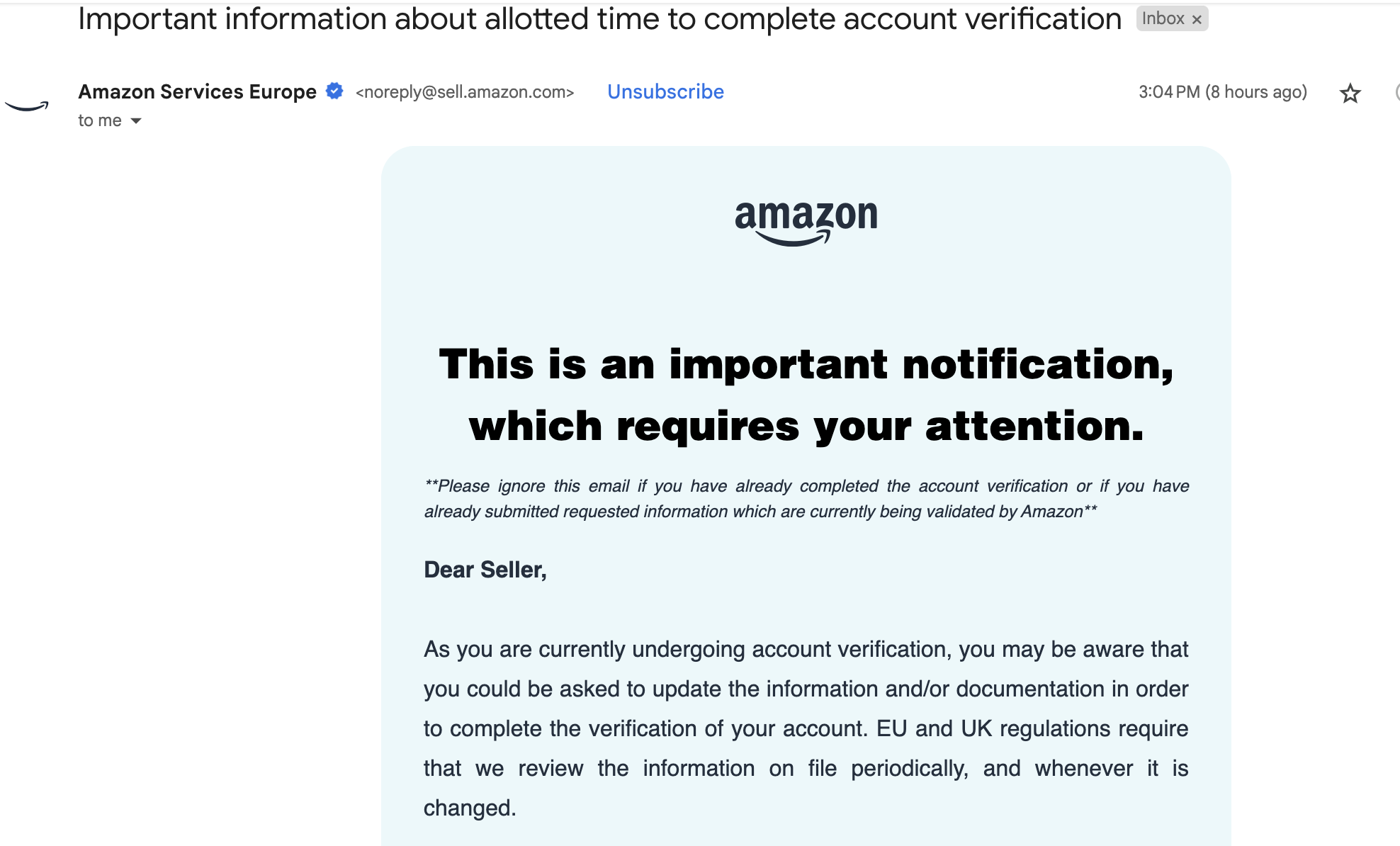This screenshot has width=1400, height=846.
Task: Click the final word 'changed.' in the paragraph
Action: pyautogui.click(x=470, y=808)
